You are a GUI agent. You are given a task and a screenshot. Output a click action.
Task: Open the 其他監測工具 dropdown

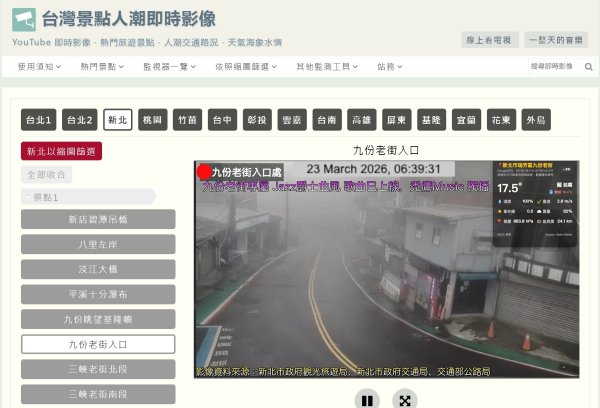[x=327, y=67]
